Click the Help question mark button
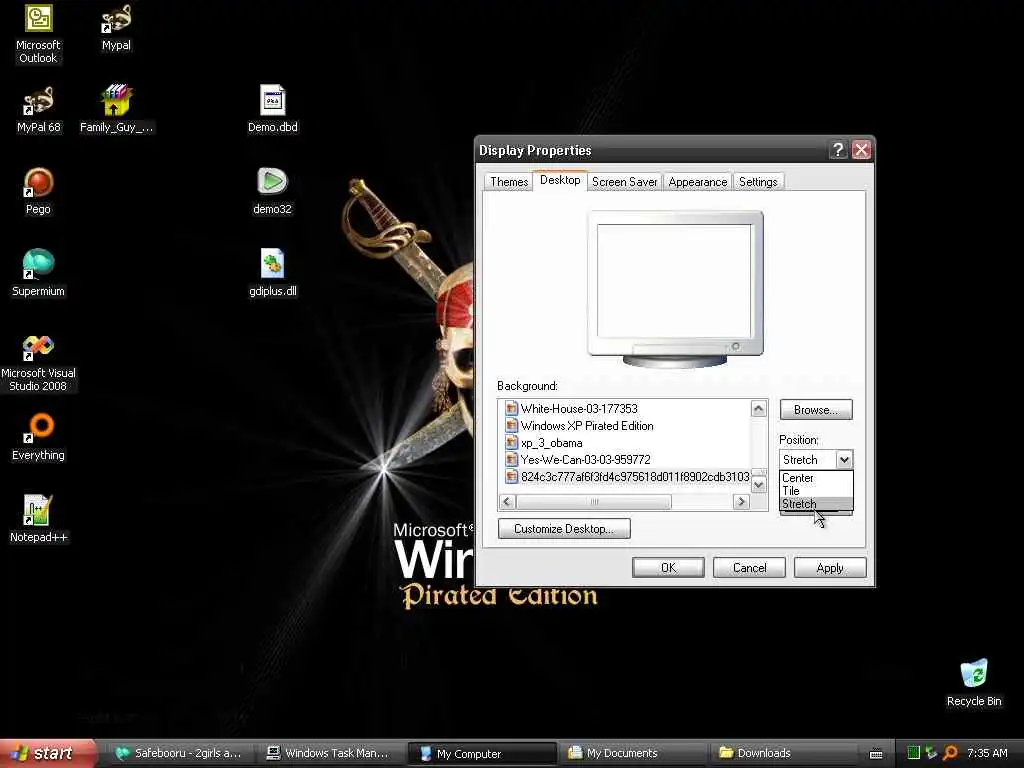 [x=838, y=150]
